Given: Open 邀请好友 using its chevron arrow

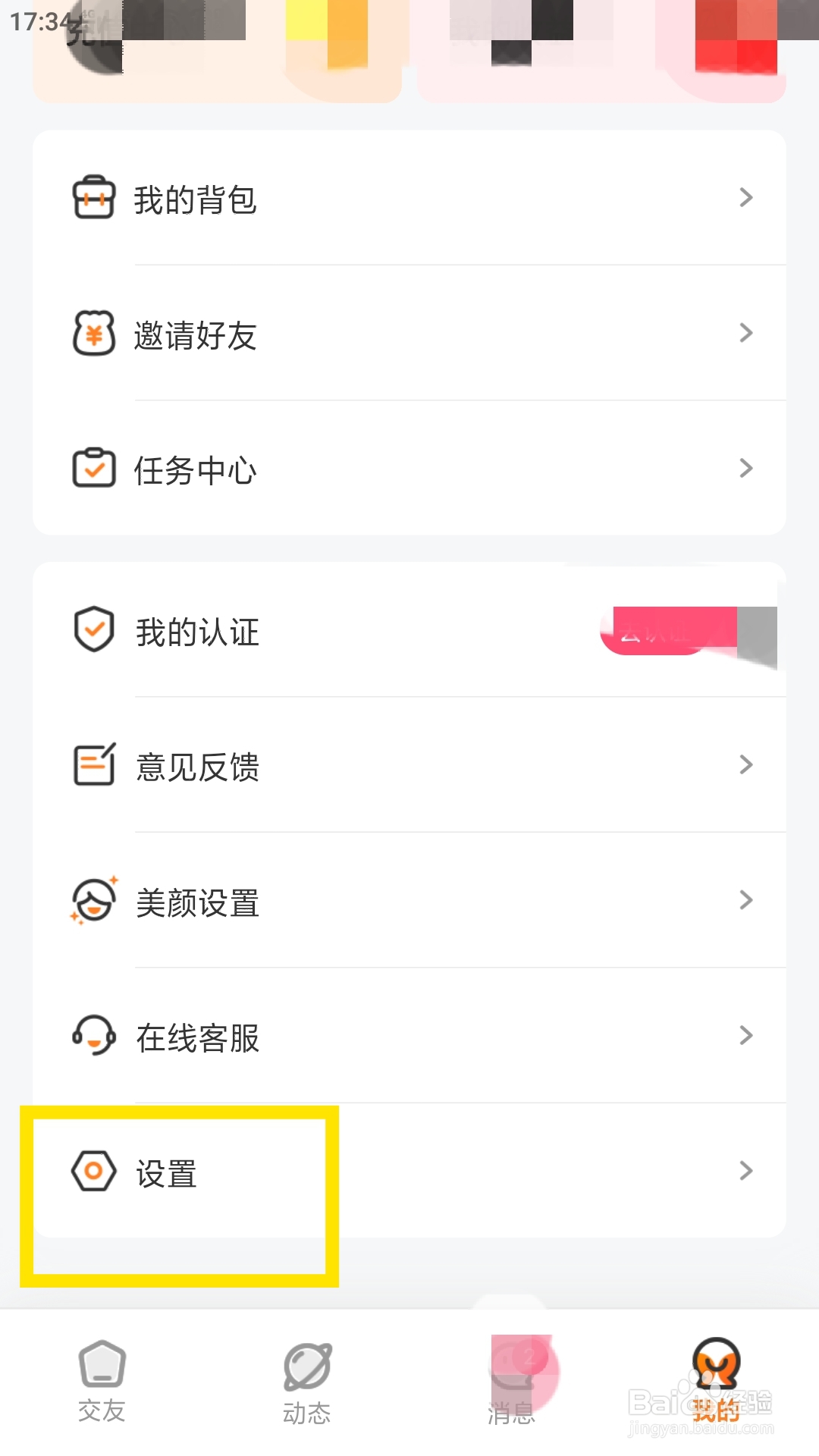Looking at the screenshot, I should click(x=746, y=333).
